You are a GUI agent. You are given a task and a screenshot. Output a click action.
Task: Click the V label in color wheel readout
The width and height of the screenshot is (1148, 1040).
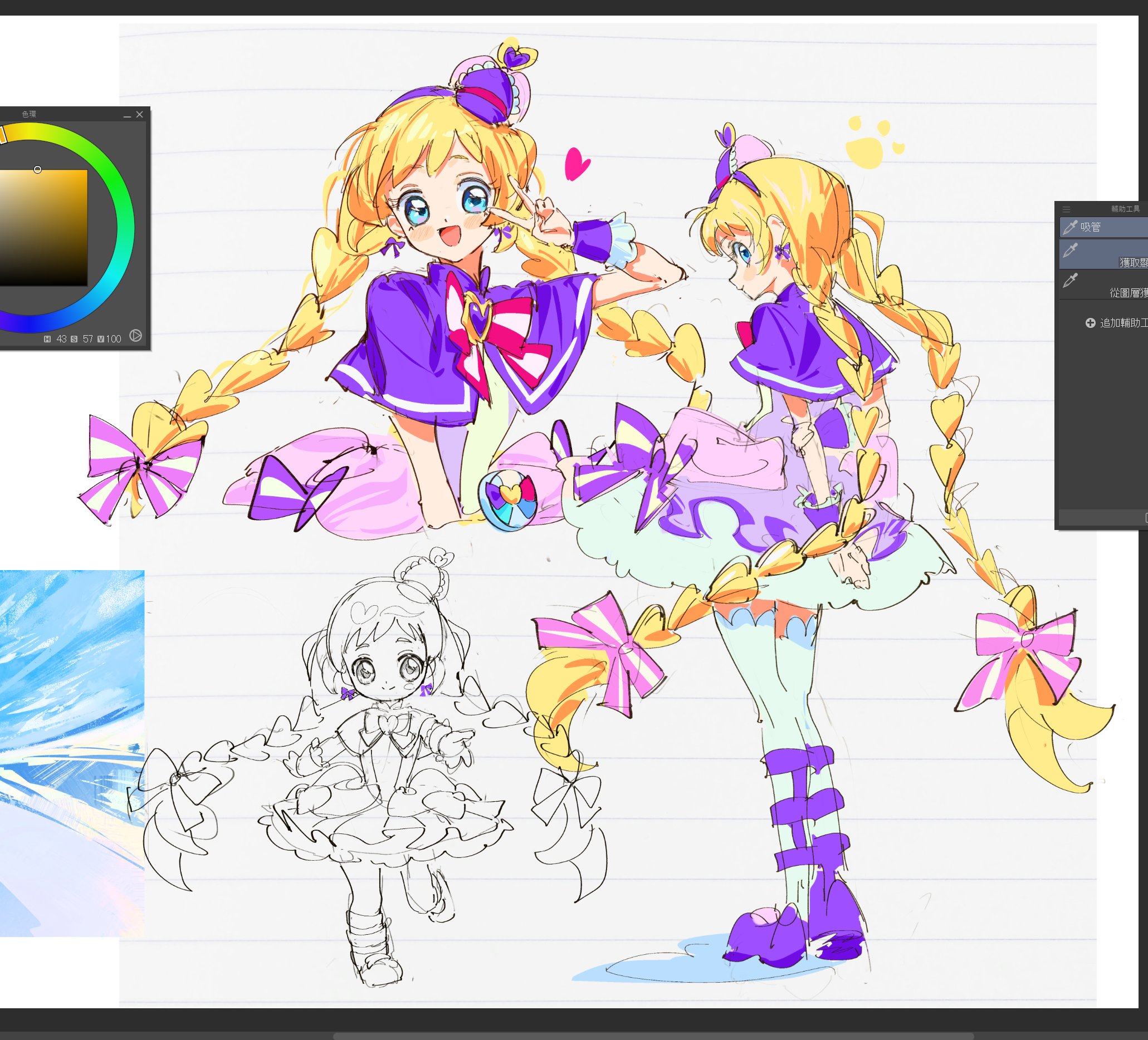101,339
